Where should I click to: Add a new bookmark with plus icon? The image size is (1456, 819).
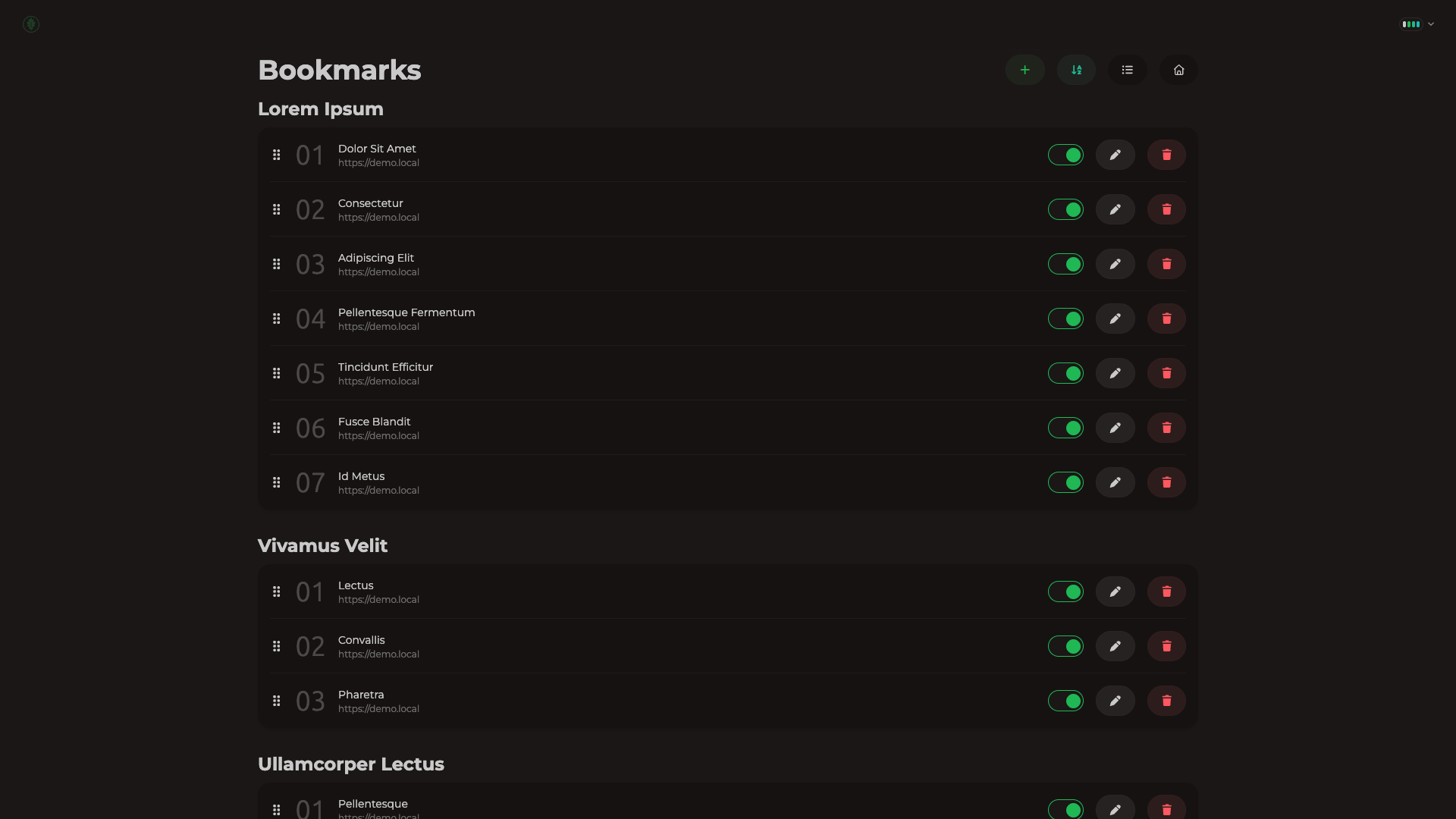pyautogui.click(x=1025, y=70)
